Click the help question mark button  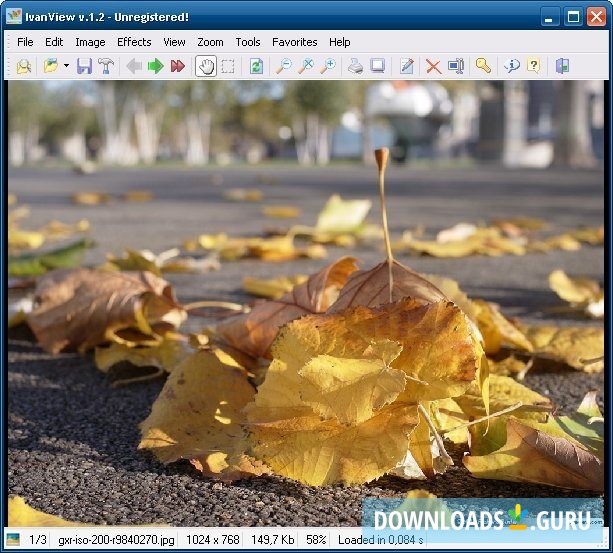[533, 66]
